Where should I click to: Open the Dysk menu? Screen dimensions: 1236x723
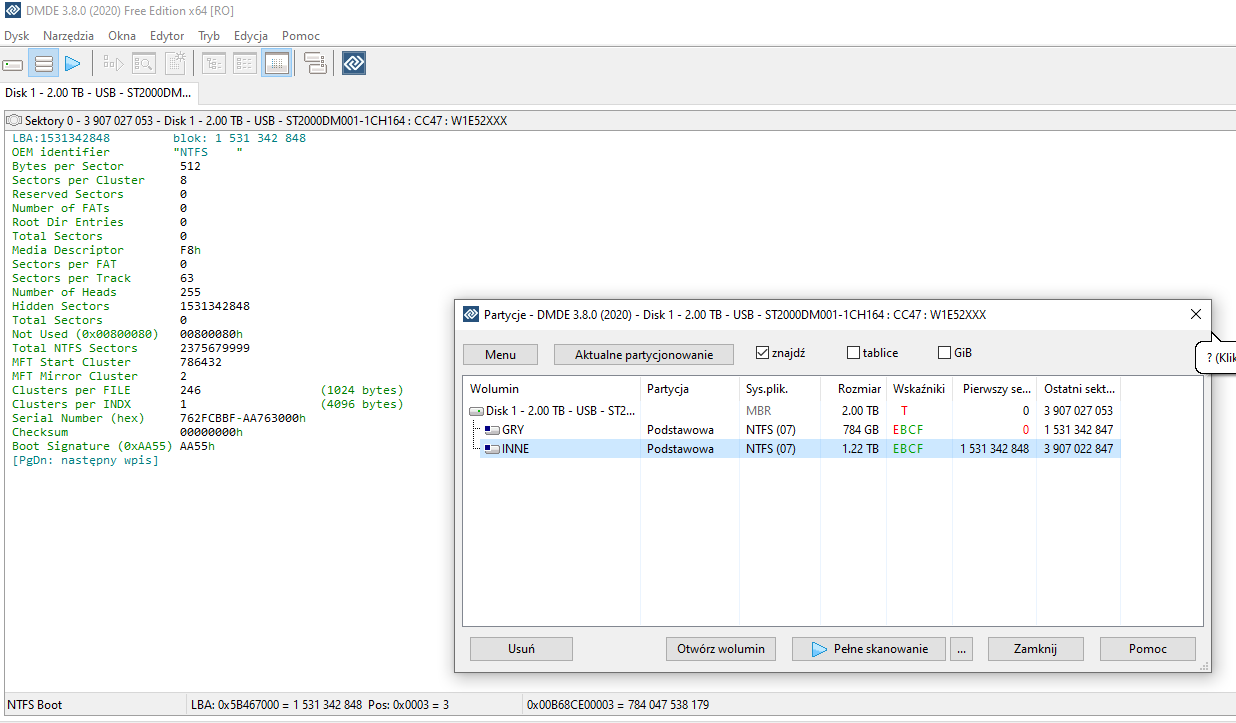pyautogui.click(x=17, y=36)
